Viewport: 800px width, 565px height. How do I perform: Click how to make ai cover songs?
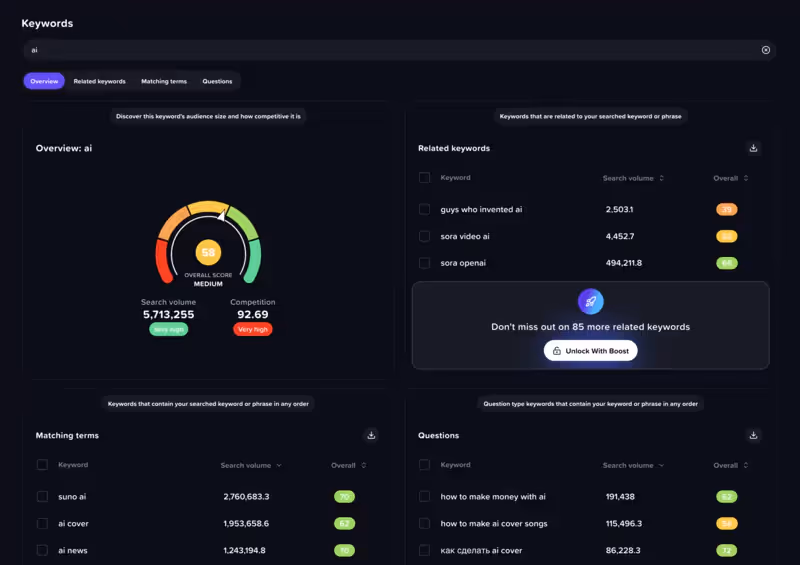(x=494, y=524)
